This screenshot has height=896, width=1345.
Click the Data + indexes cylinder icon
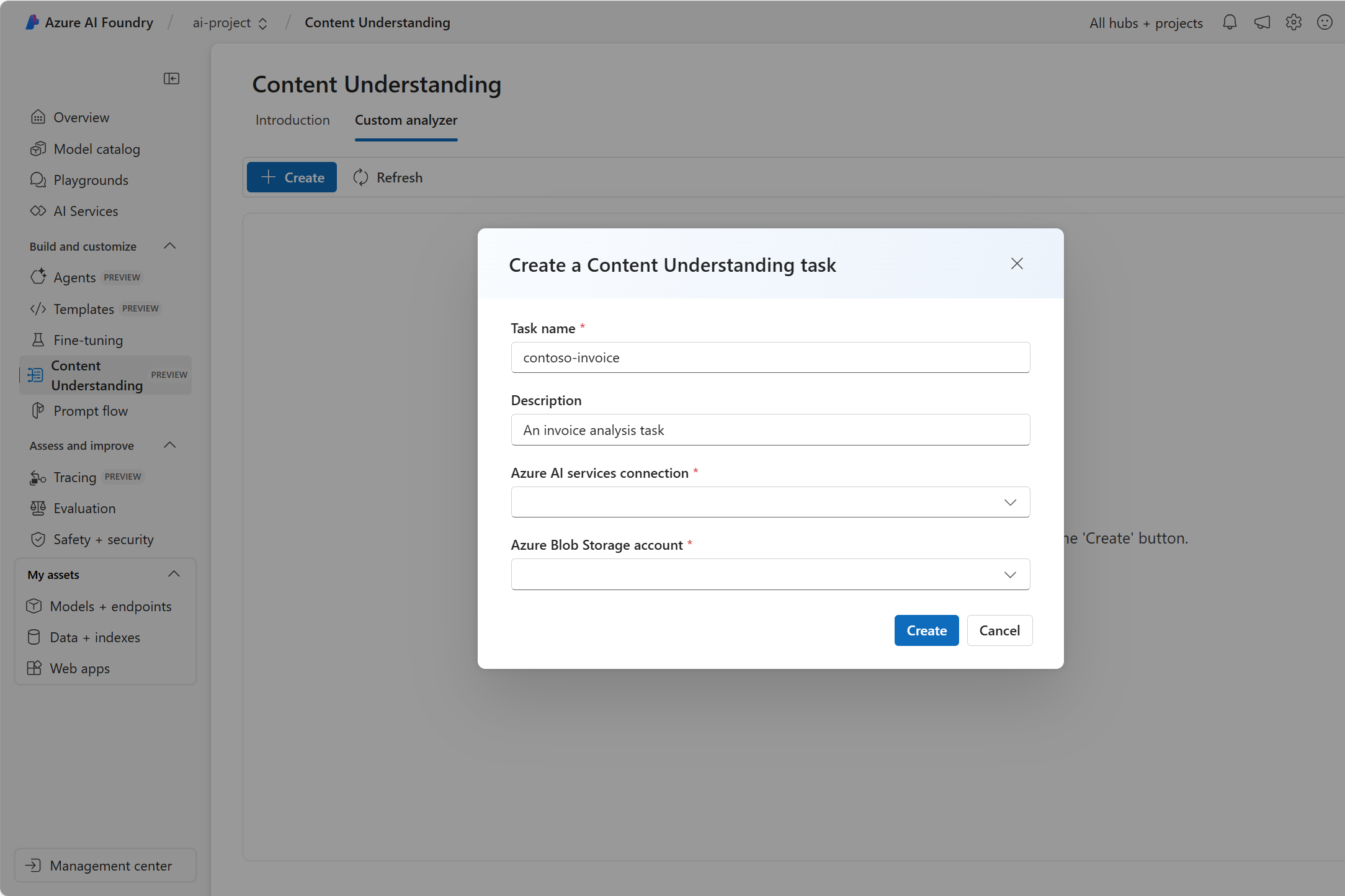pyautogui.click(x=34, y=637)
